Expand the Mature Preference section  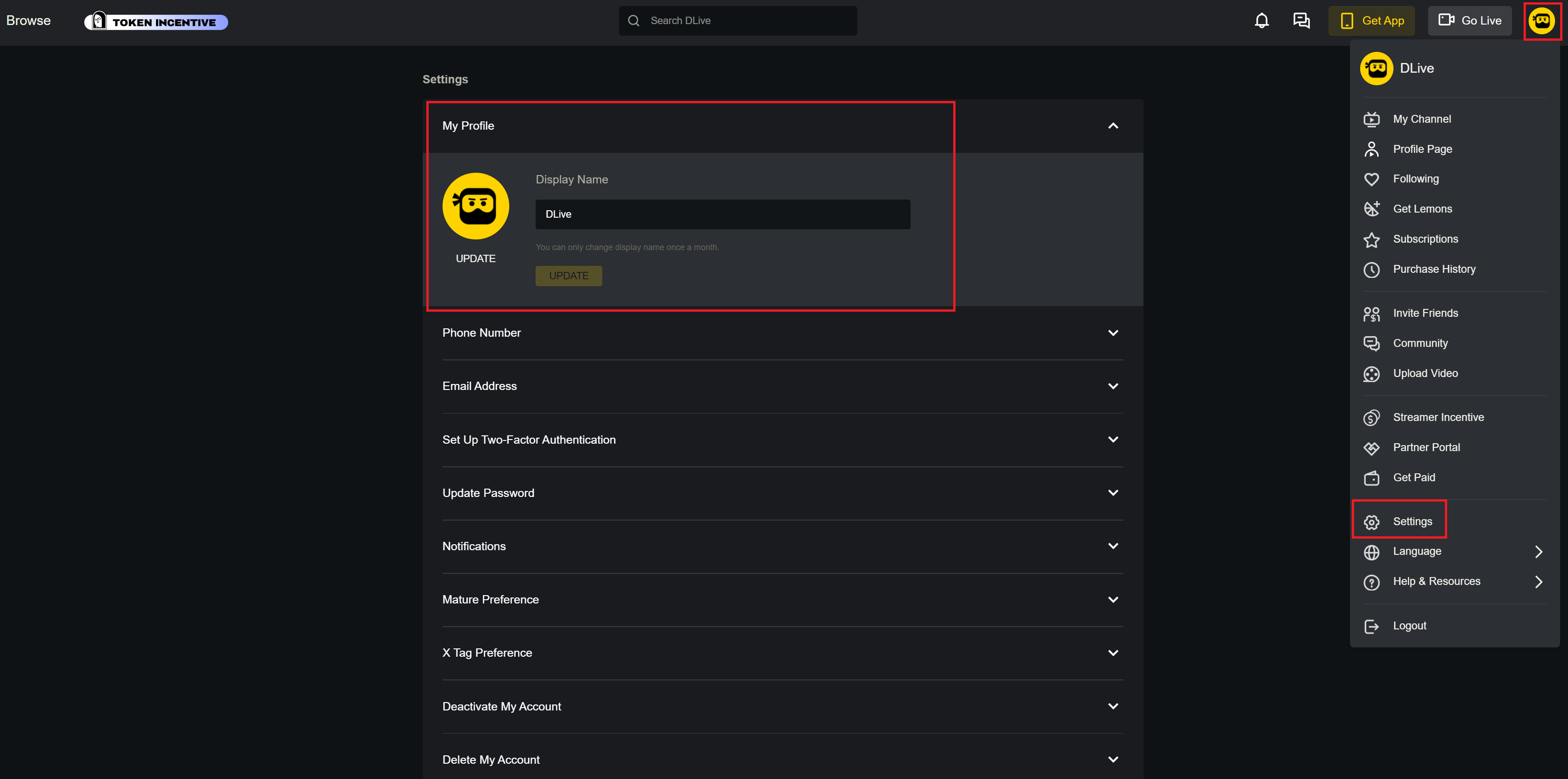1113,600
